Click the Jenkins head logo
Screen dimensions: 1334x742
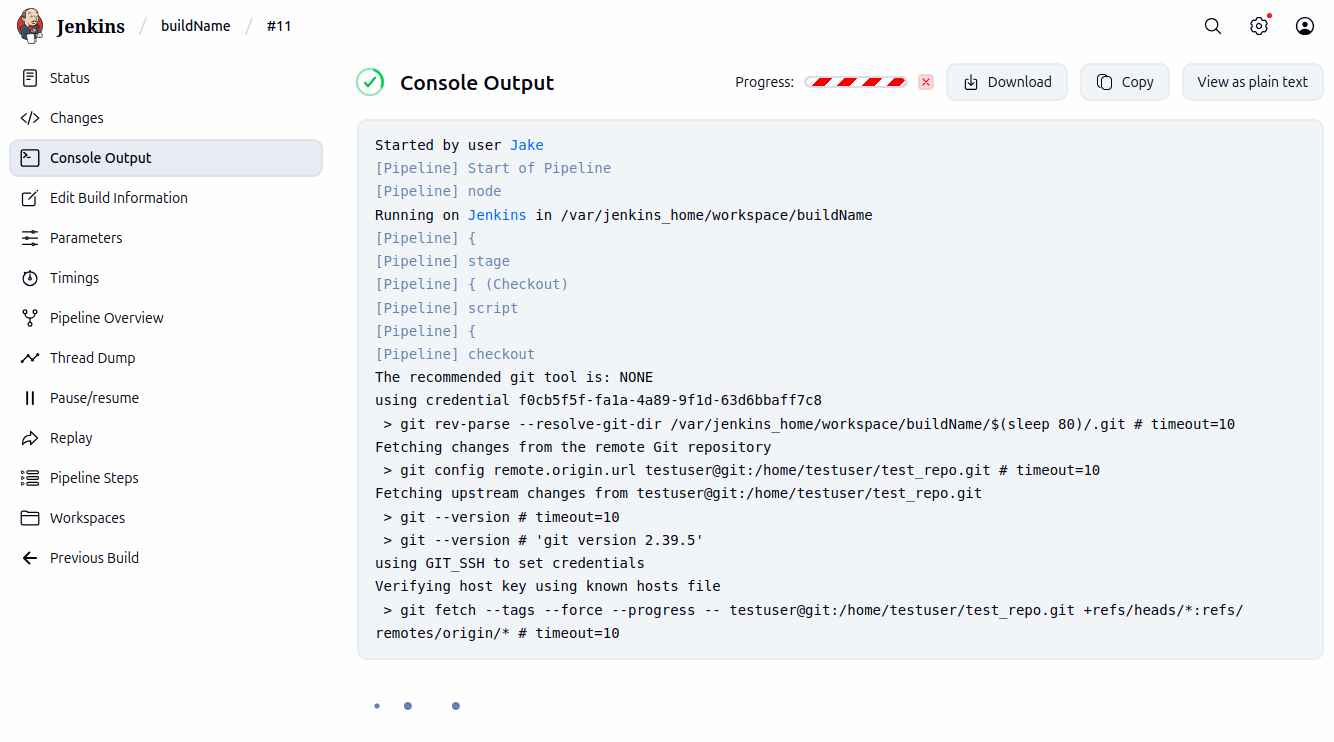[x=29, y=25]
